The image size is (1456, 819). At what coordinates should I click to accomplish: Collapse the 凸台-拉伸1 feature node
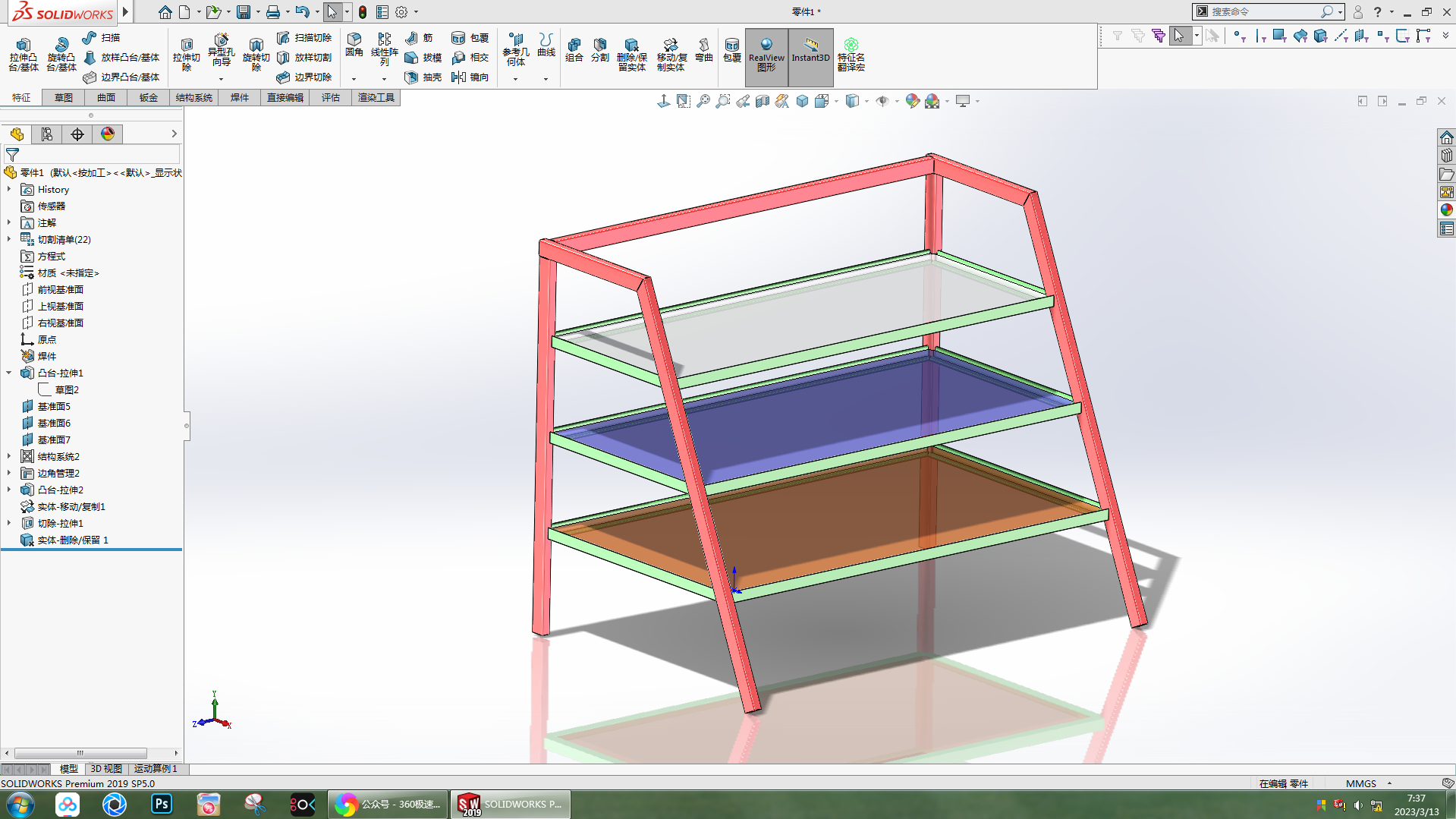click(9, 373)
